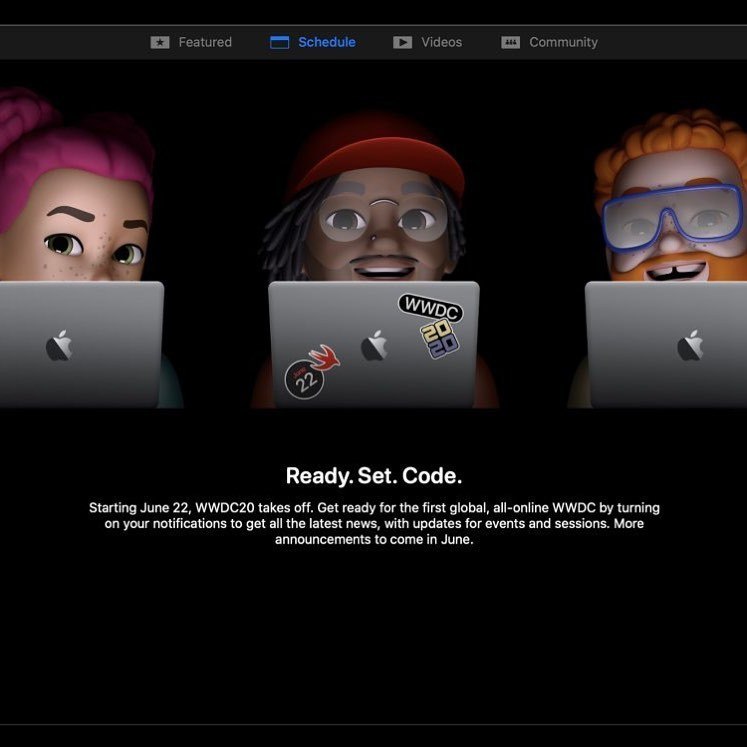The image size is (747, 747).
Task: Click the text 'Starting June 22, WWDC20 takes off'
Action: tap(202, 508)
